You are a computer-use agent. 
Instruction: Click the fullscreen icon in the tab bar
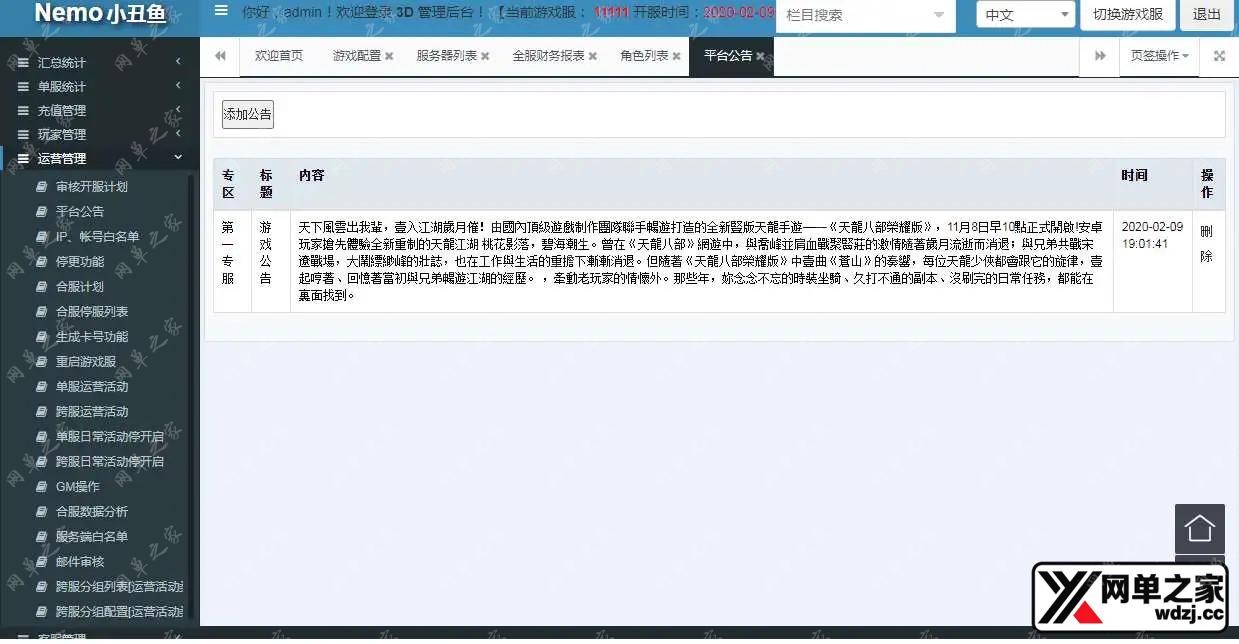pos(1218,55)
